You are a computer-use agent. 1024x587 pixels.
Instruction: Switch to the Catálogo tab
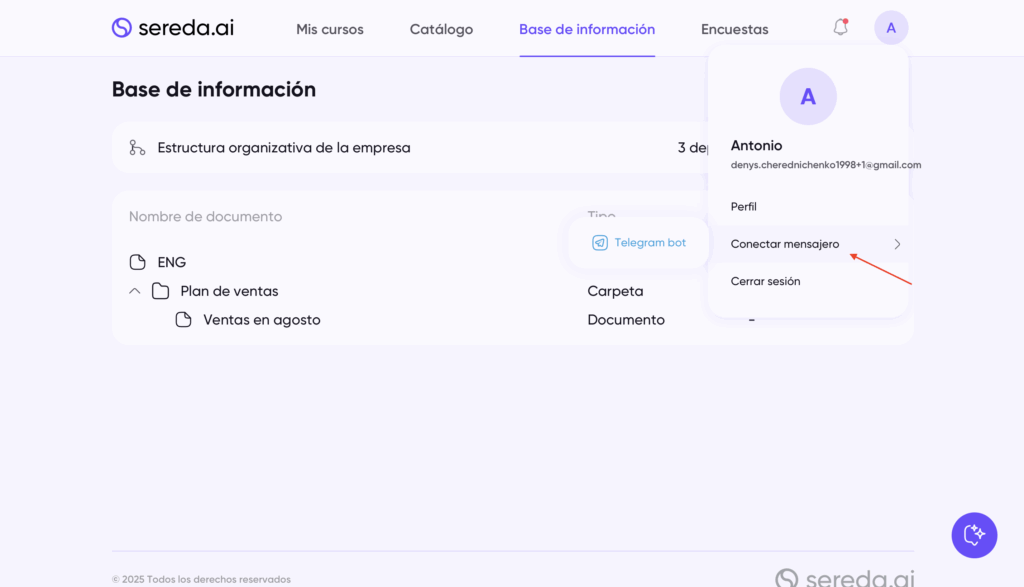pyautogui.click(x=441, y=29)
